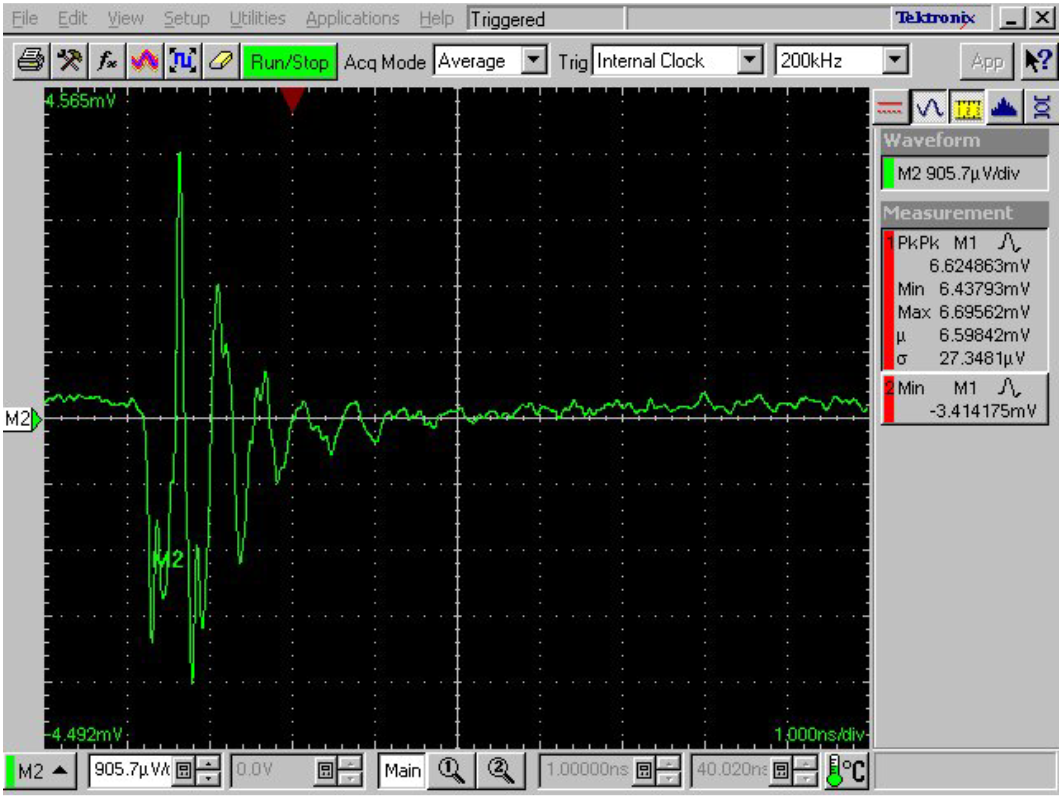Click the What's This help pointer icon
The width and height of the screenshot is (1062, 798).
point(1037,62)
